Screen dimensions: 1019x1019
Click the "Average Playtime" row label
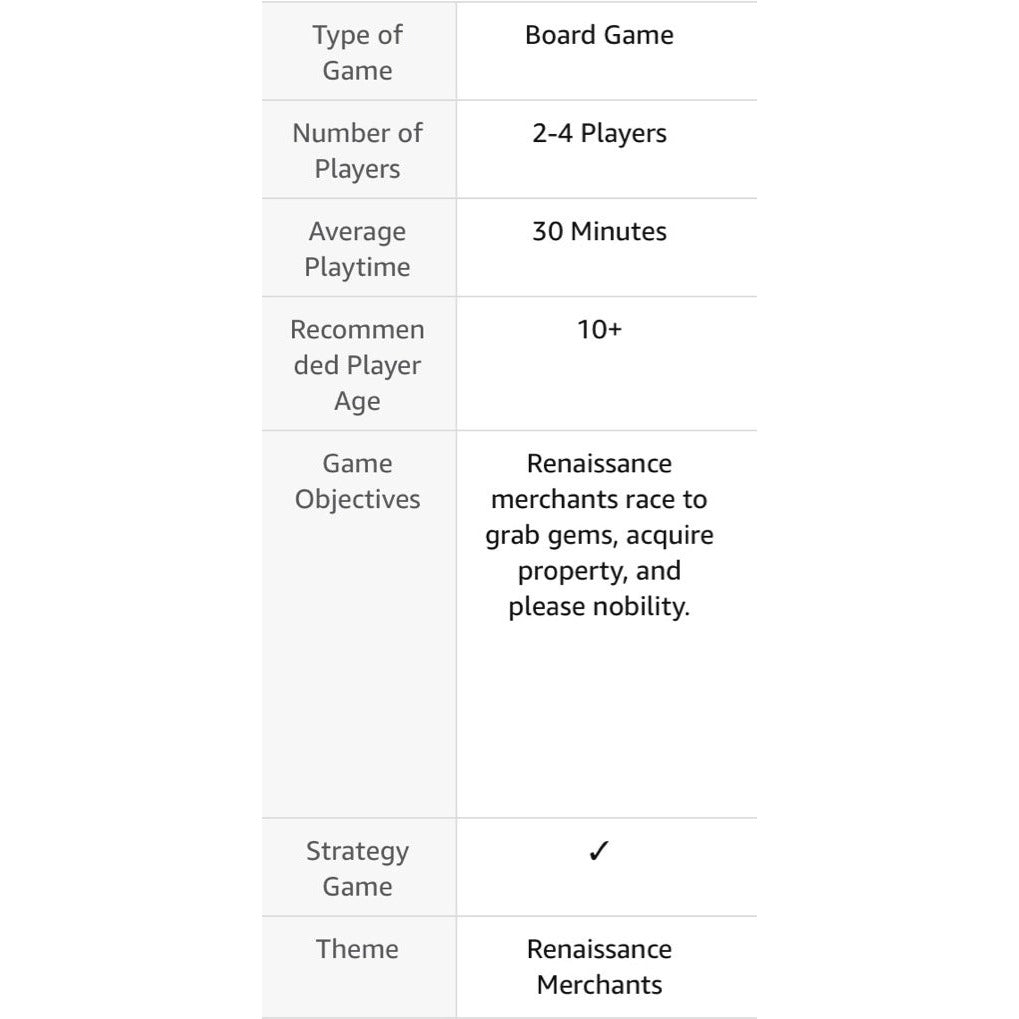[357, 249]
